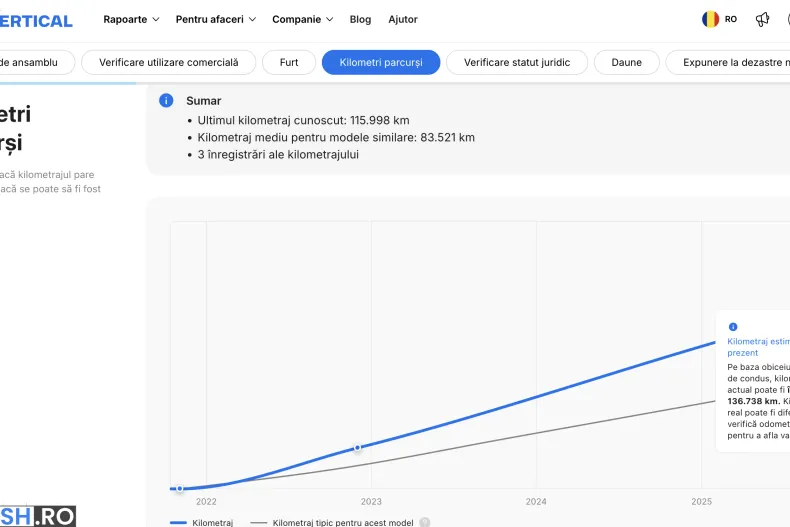Click the help icon beside typical mileage legend

(425, 522)
